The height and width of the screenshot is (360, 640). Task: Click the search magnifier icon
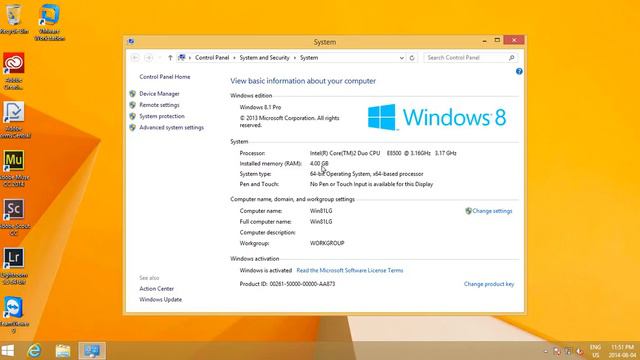tap(511, 58)
